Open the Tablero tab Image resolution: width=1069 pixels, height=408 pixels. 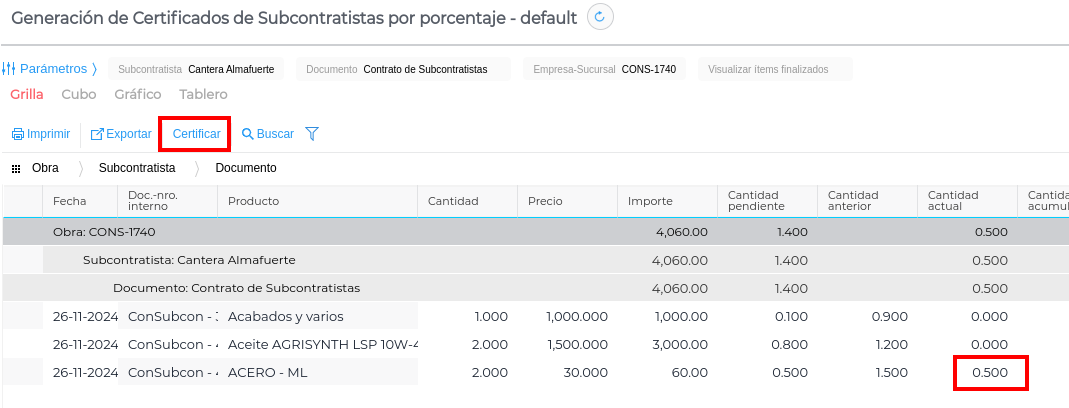(x=203, y=95)
